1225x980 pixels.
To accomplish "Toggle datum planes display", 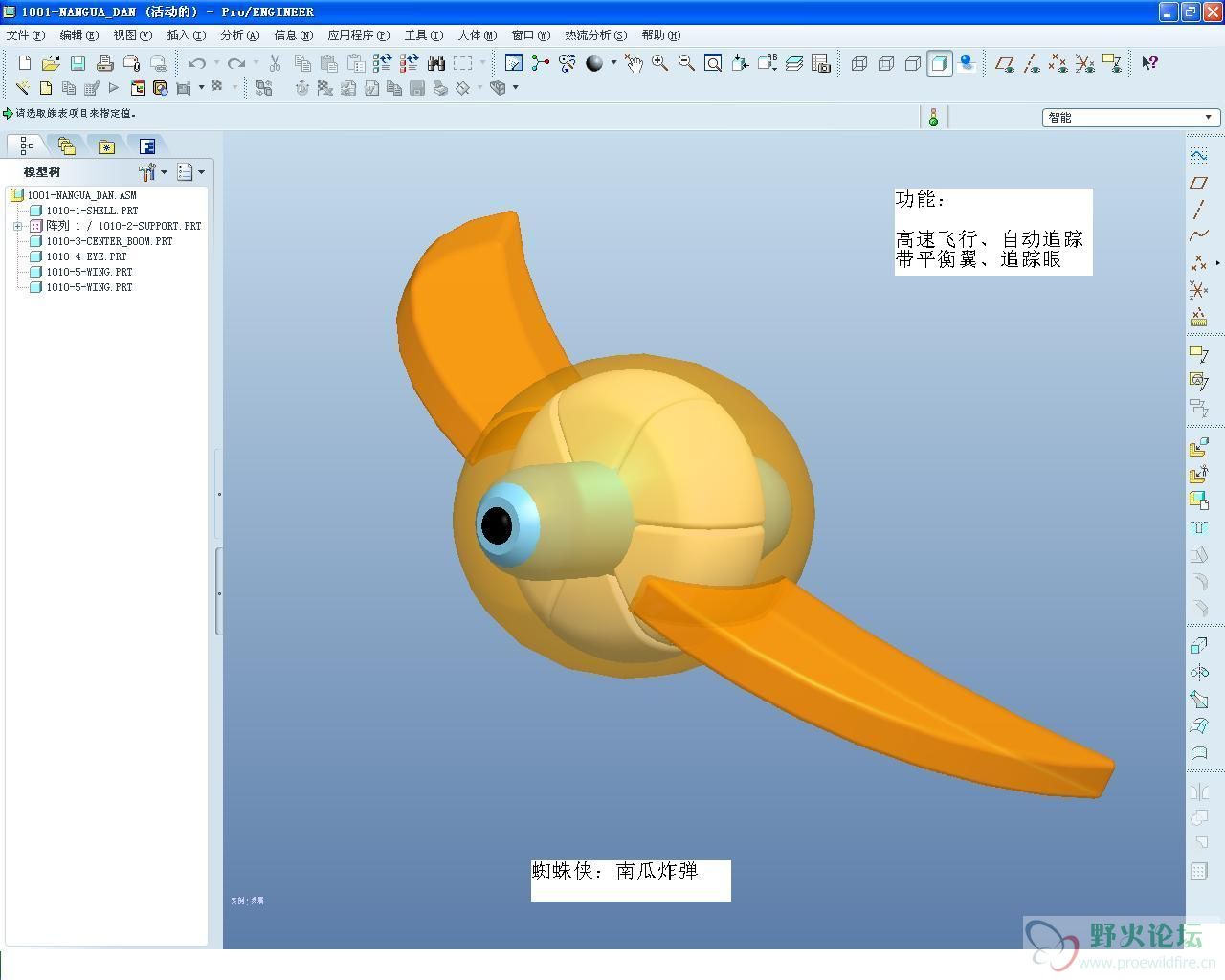I will click(x=1005, y=63).
